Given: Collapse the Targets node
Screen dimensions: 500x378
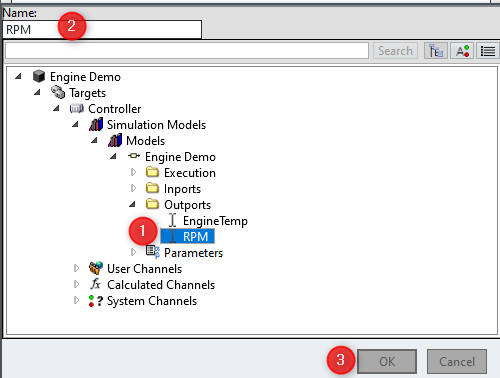Looking at the screenshot, I should pyautogui.click(x=37, y=92).
